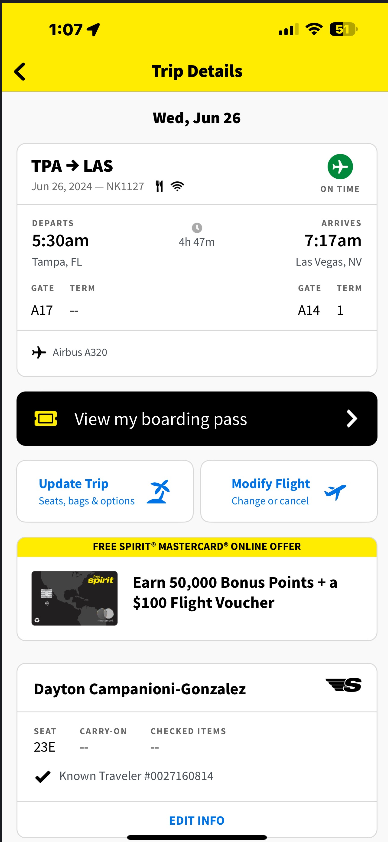Tap the yellow boarding pass ticket icon

[x=46, y=418]
